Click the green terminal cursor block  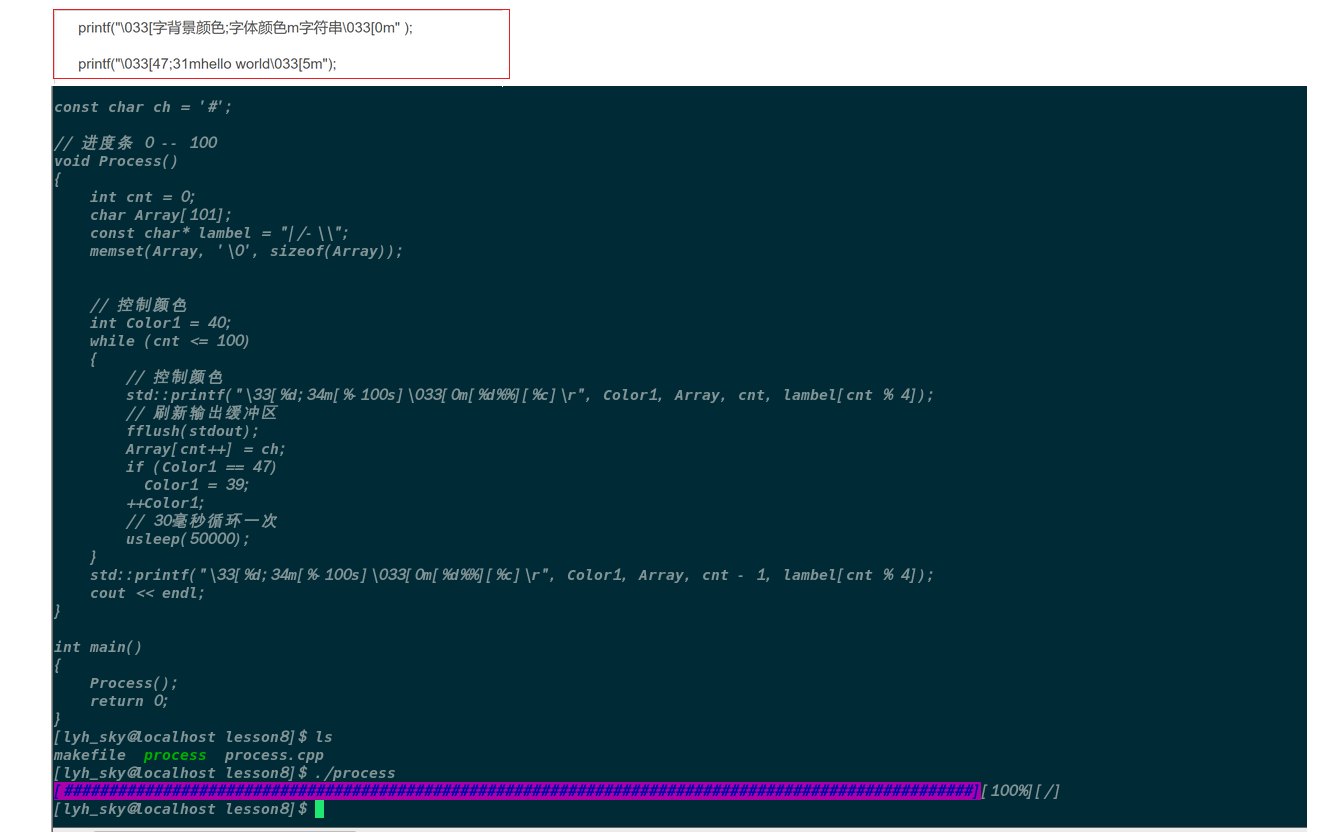pyautogui.click(x=319, y=809)
